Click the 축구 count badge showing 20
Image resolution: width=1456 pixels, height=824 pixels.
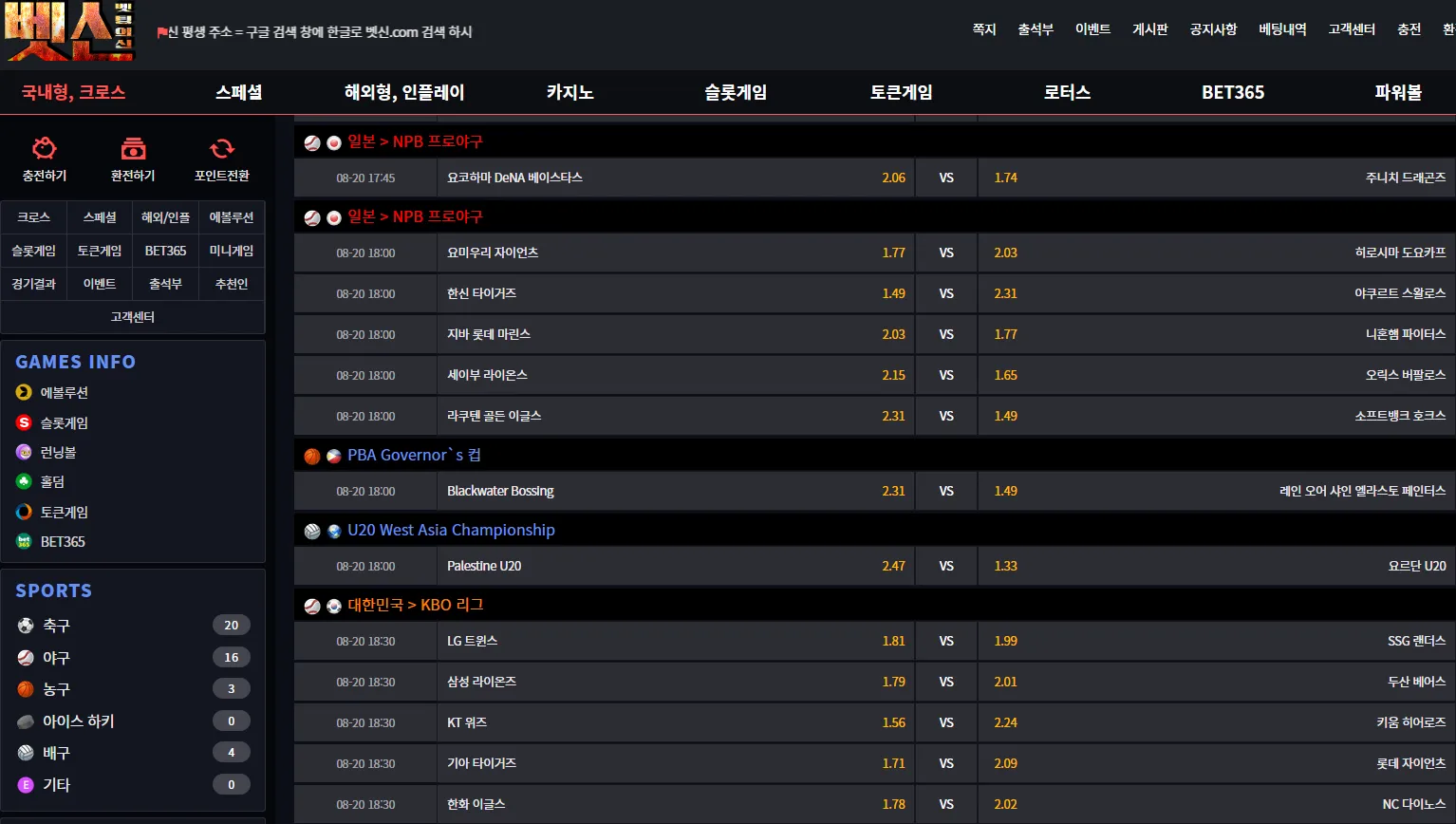(232, 625)
